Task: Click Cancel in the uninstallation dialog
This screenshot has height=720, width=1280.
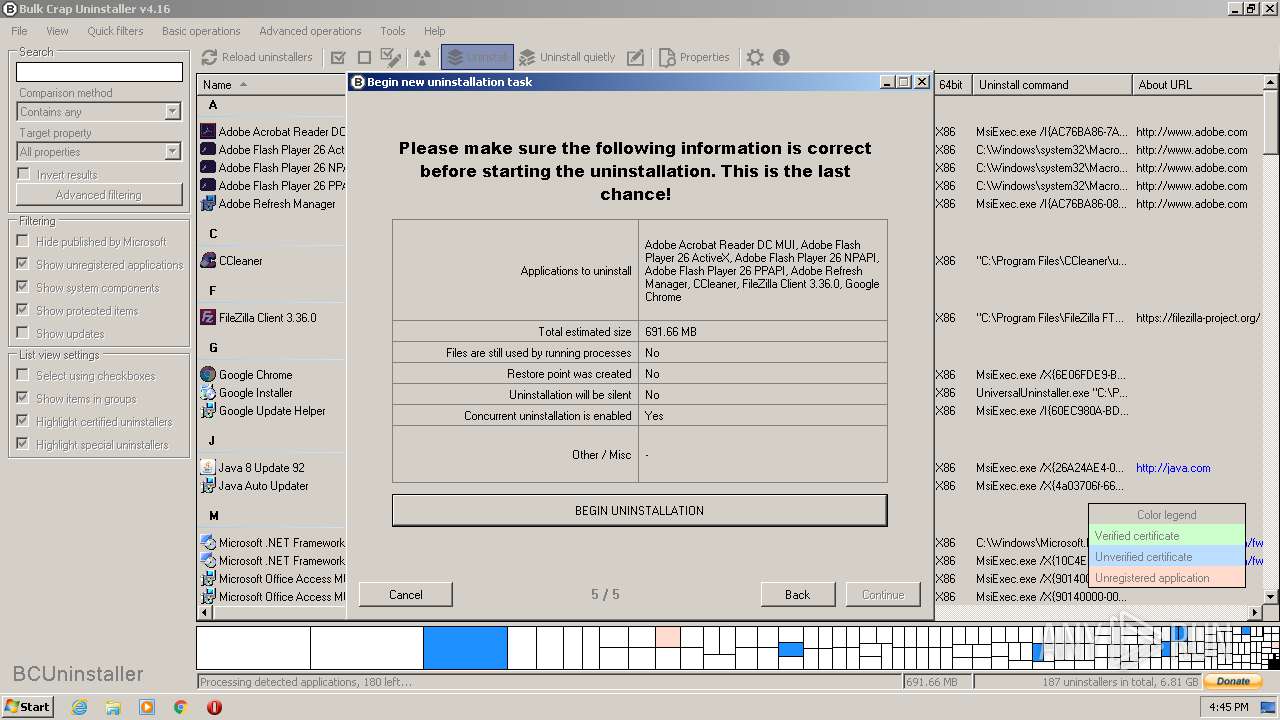Action: click(405, 594)
